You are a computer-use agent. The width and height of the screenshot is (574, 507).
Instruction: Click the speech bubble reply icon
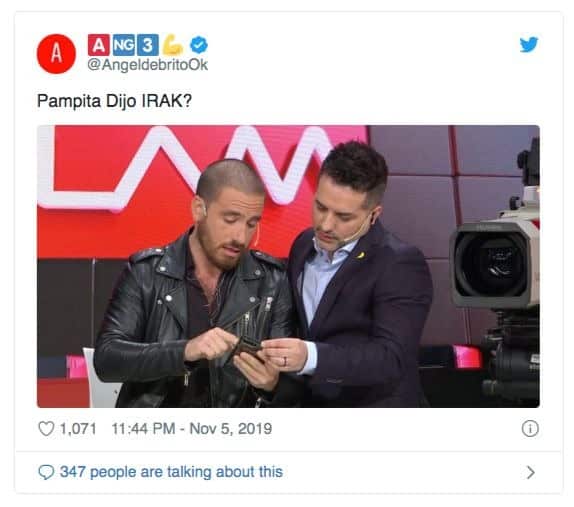click(46, 472)
